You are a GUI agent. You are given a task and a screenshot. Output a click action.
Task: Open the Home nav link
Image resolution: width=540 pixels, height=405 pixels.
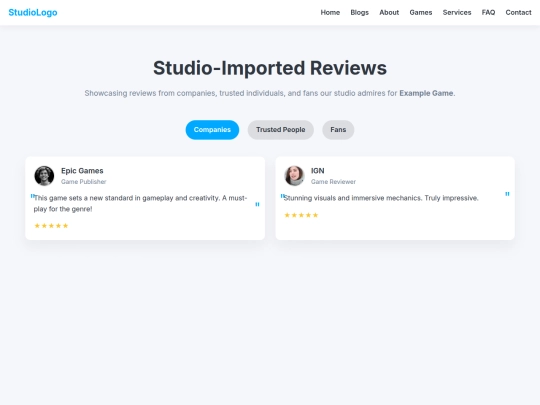(330, 12)
